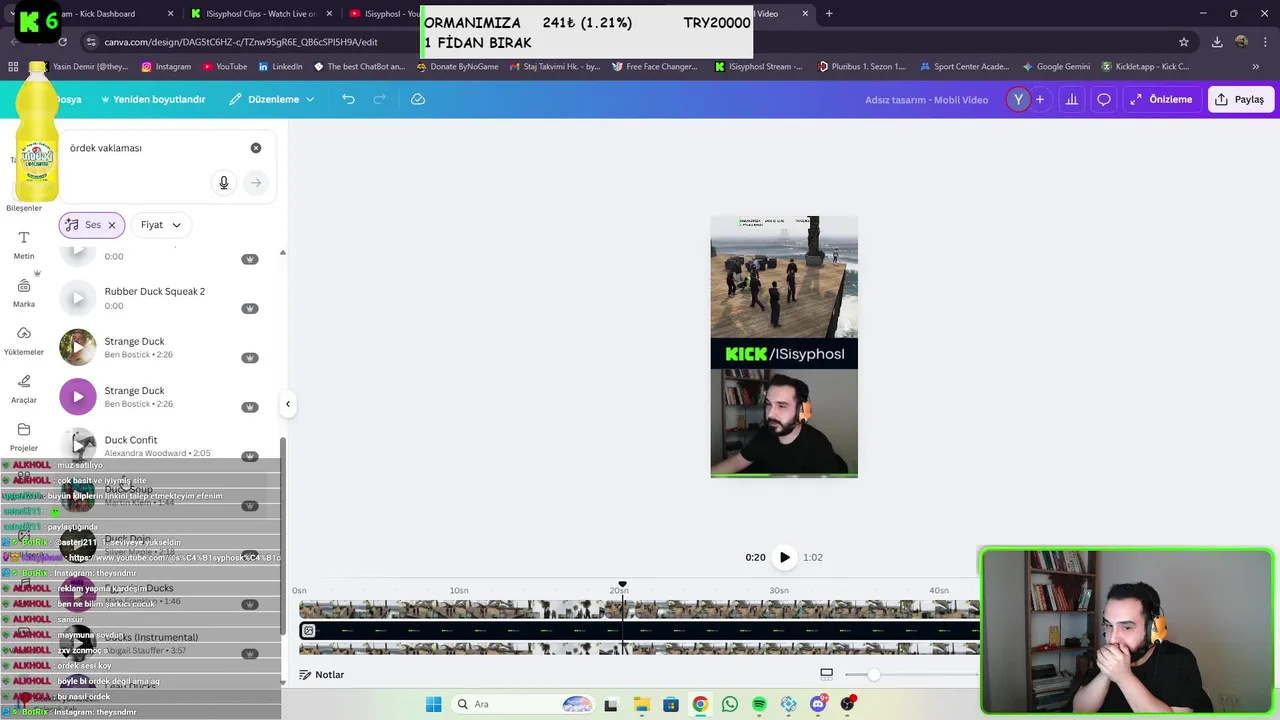Click the timeline playhead marker
The image size is (1280, 720).
[x=622, y=584]
